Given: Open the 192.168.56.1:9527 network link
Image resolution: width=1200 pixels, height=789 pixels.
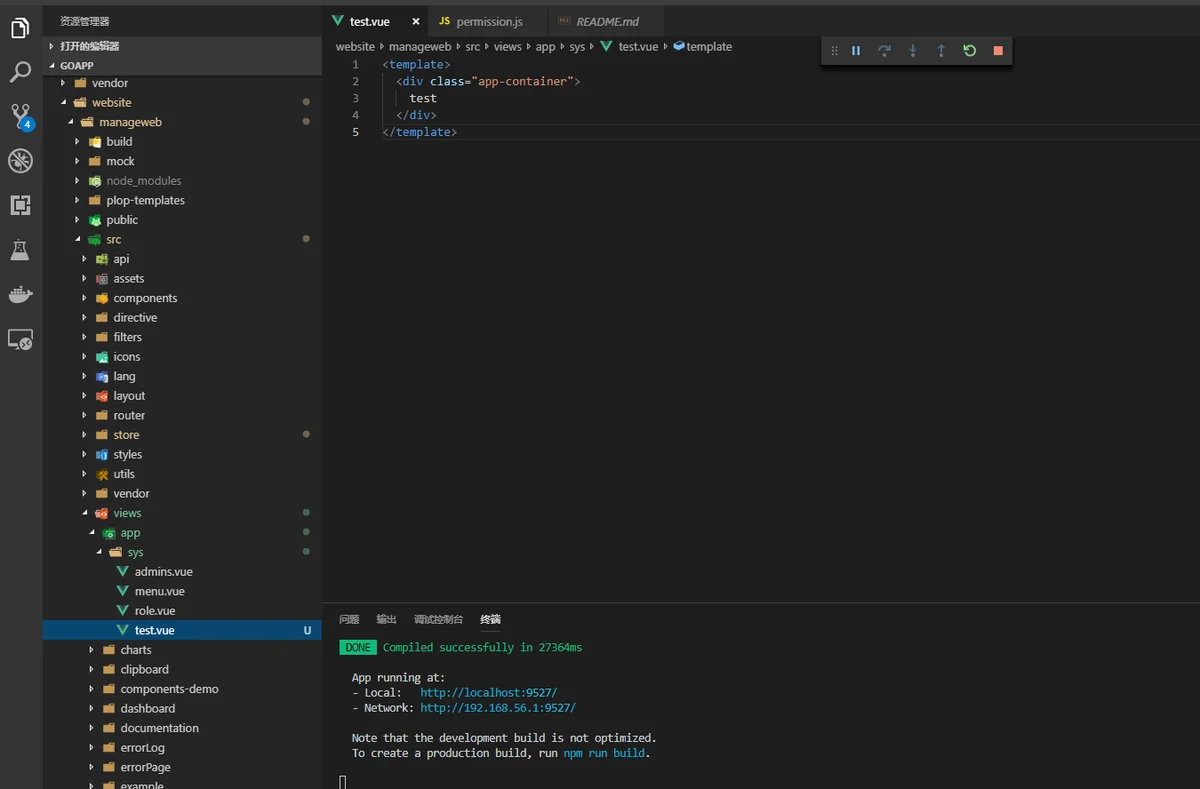Looking at the screenshot, I should (x=498, y=708).
